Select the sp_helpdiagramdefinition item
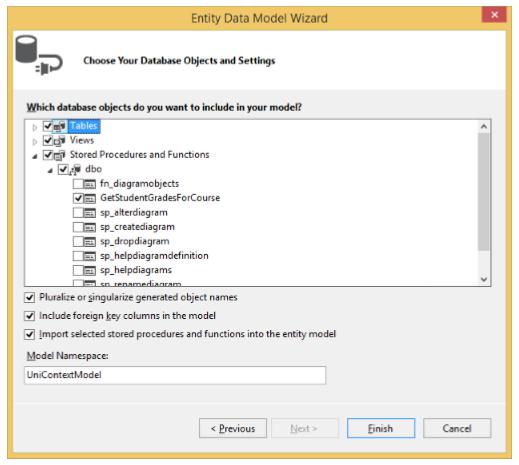Viewport: 519px width, 465px height. [x=154, y=256]
